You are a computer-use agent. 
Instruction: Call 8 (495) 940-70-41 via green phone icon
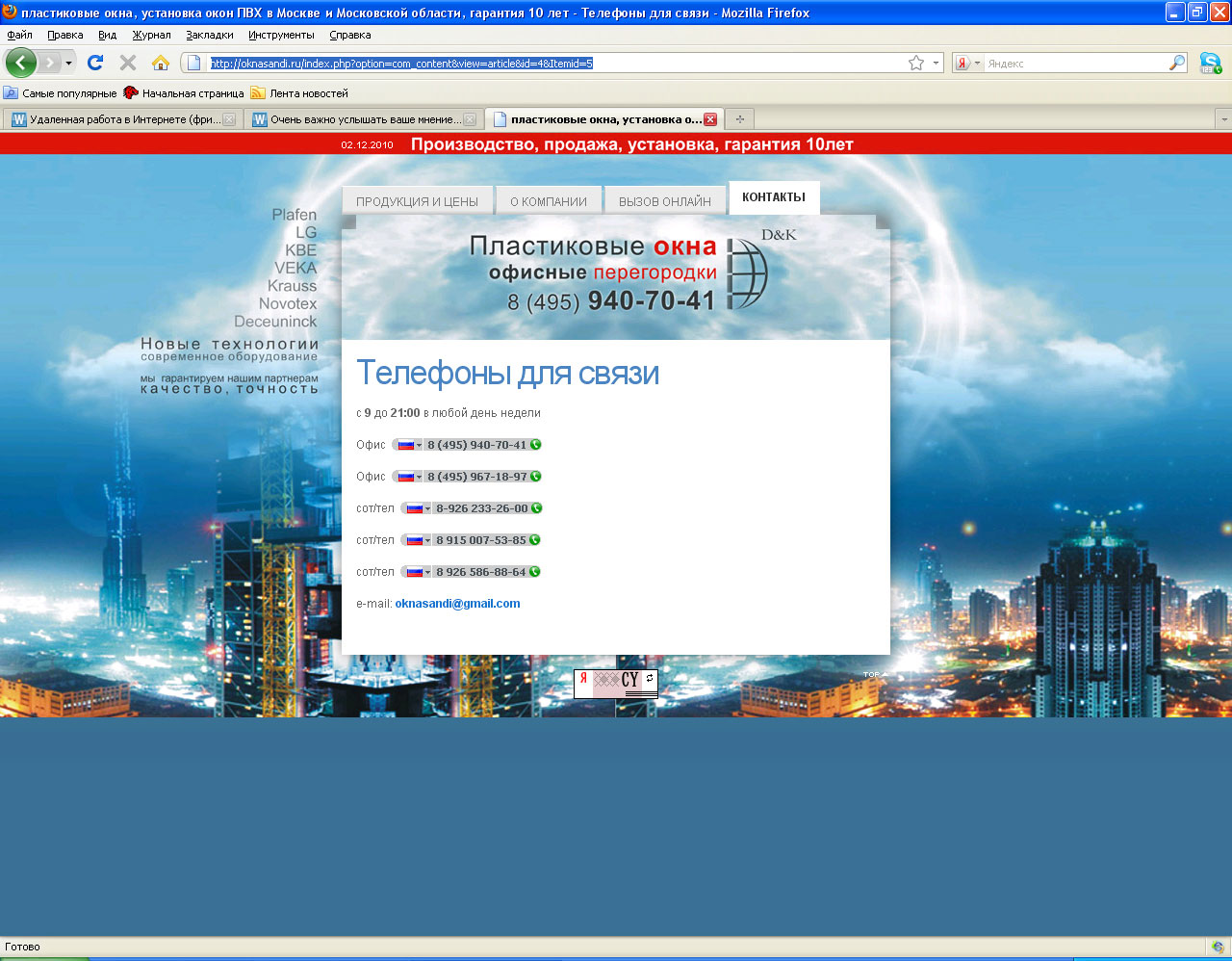pos(536,445)
